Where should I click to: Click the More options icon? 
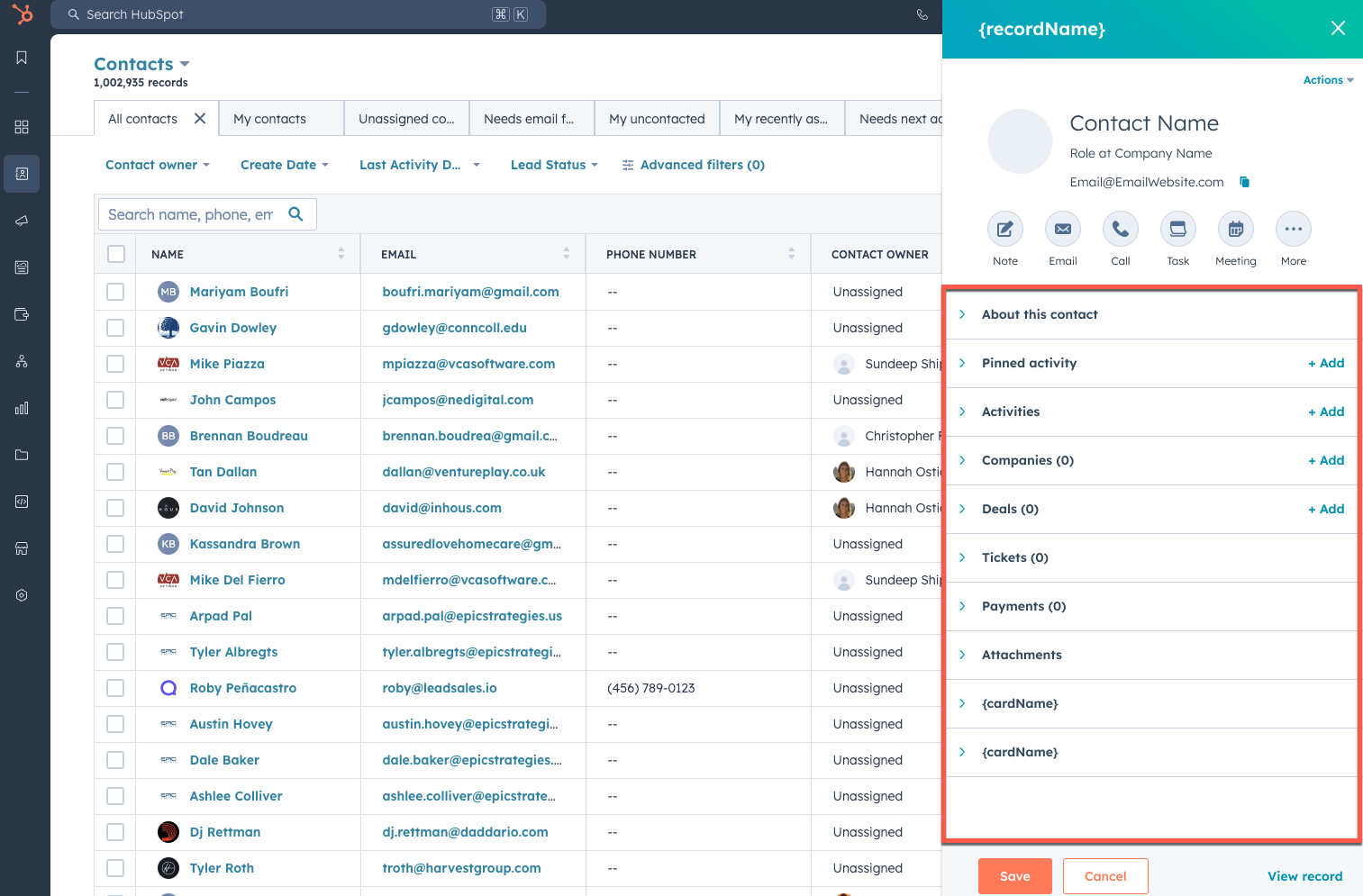click(x=1293, y=229)
